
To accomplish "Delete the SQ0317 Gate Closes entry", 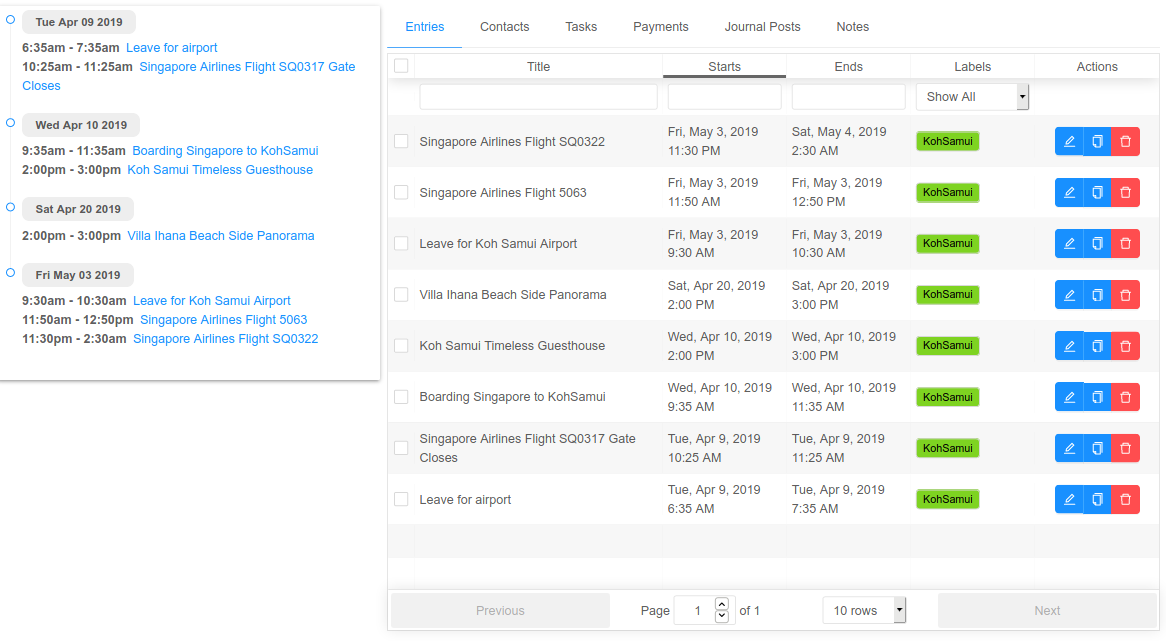I will pos(1126,448).
